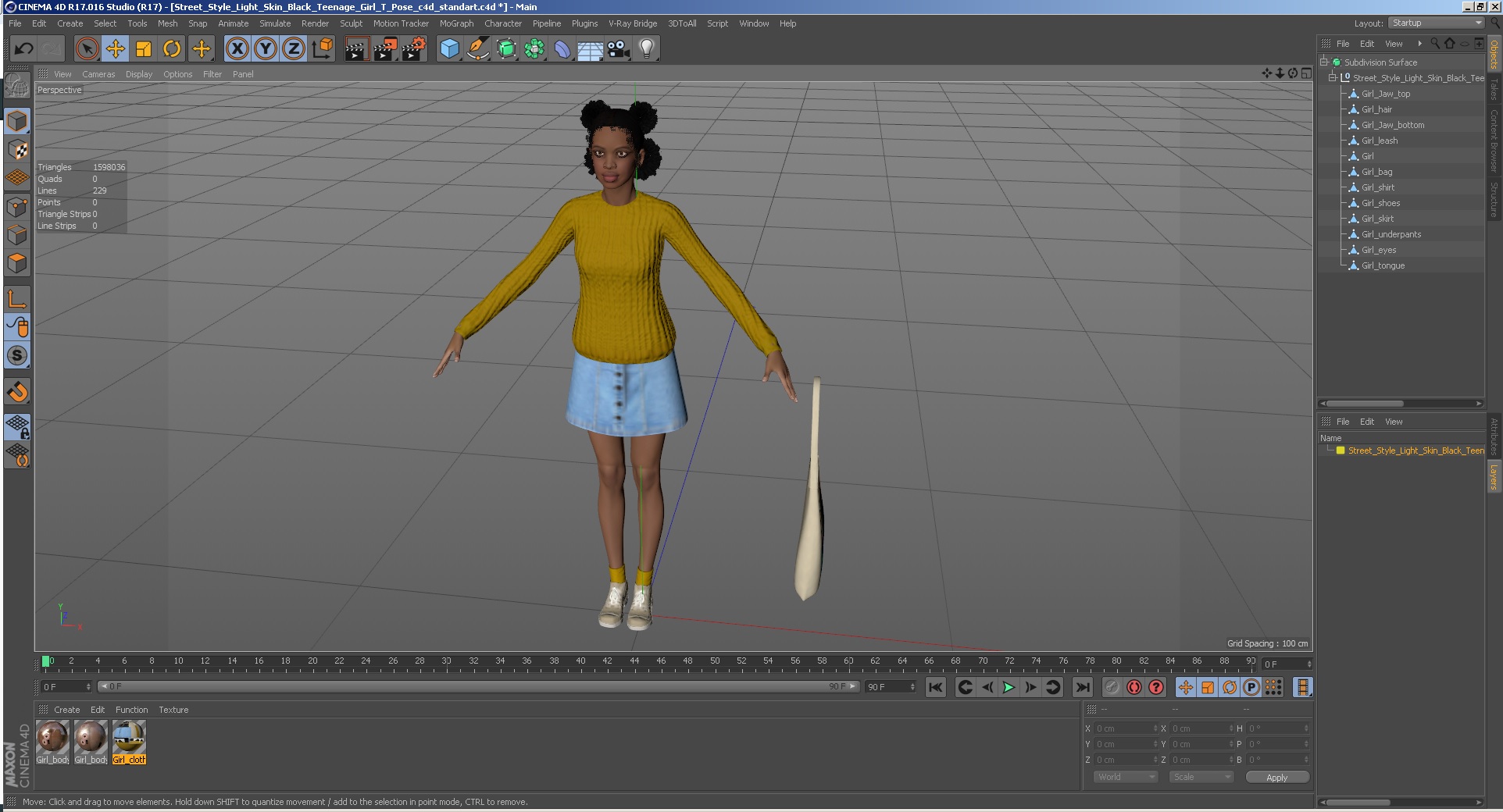Open the MoGraph array icon
This screenshot has width=1503, height=812.
(534, 49)
